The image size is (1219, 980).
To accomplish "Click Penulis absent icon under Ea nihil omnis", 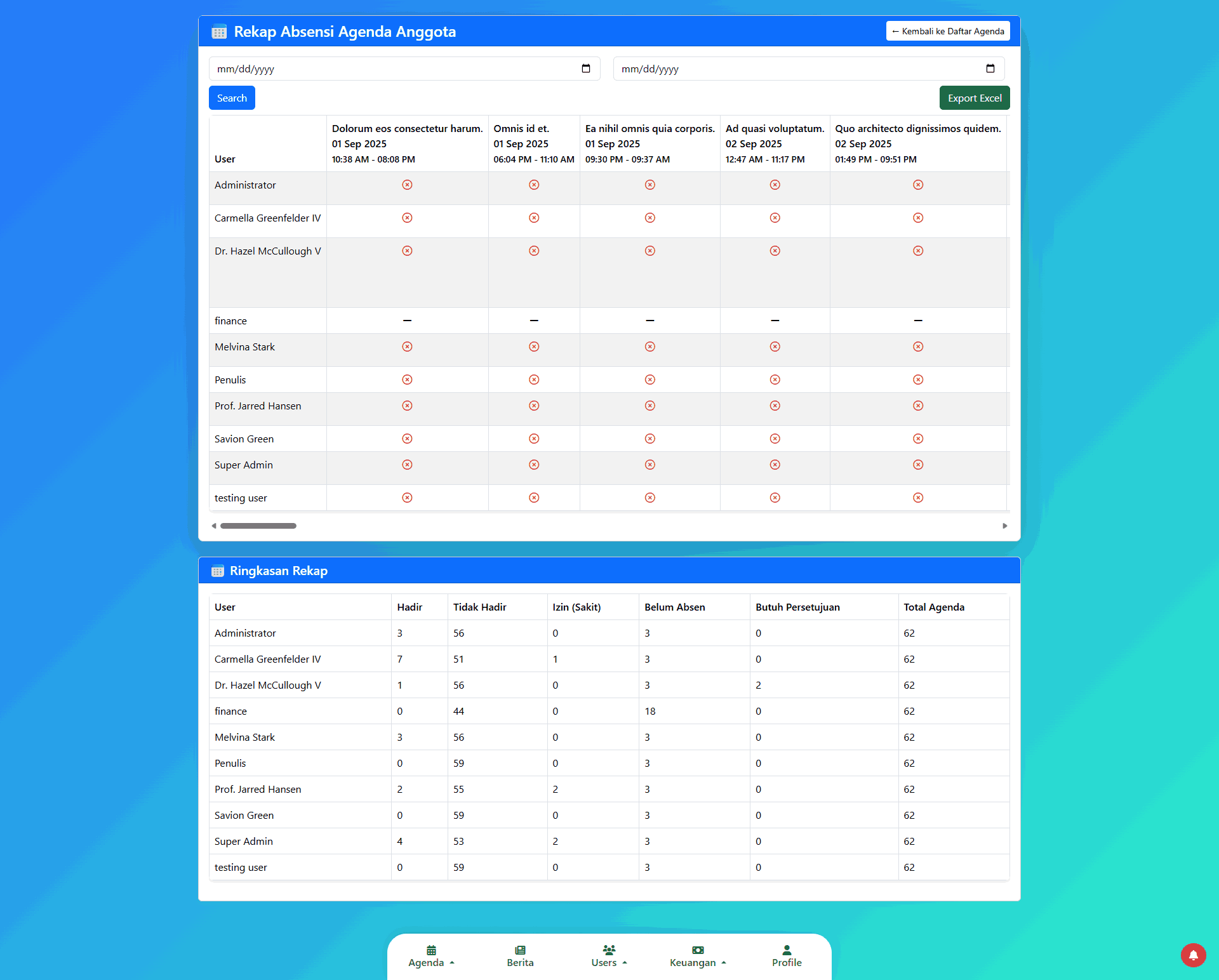I will (649, 380).
